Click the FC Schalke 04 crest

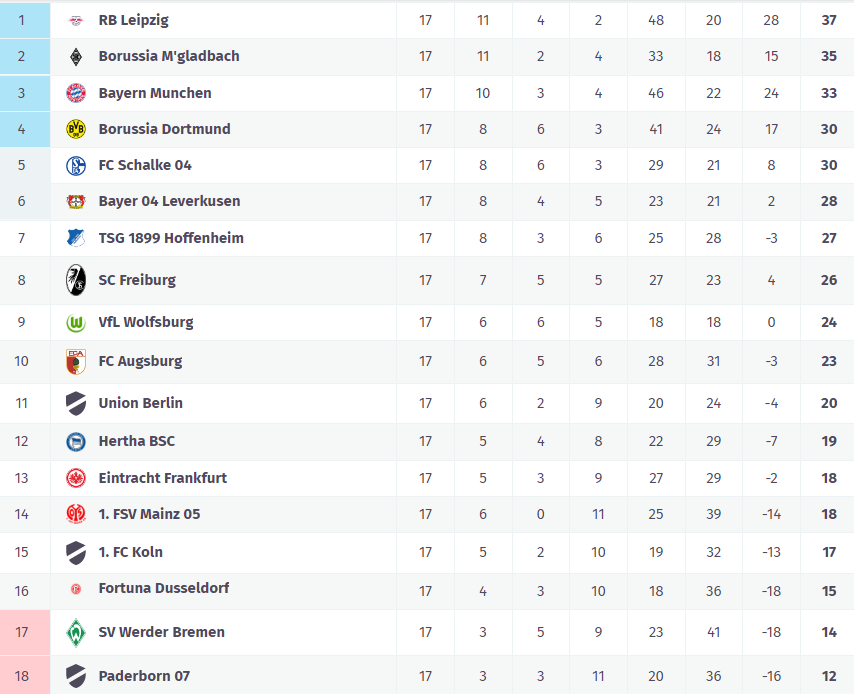(x=76, y=165)
